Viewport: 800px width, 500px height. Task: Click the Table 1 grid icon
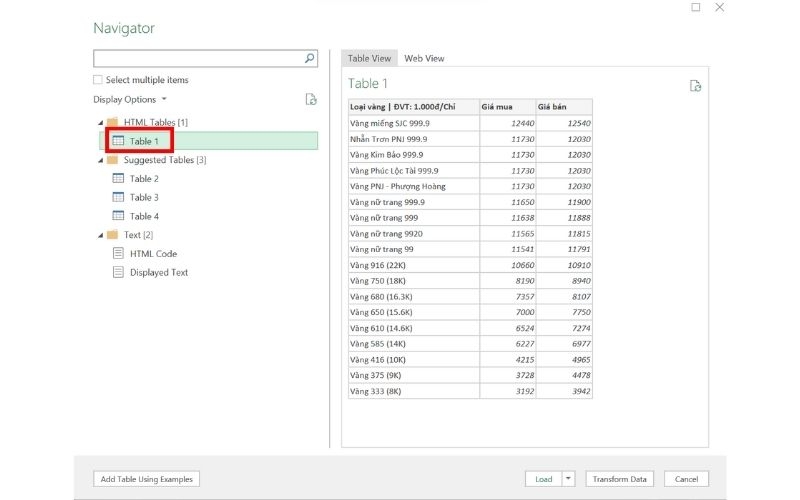[x=118, y=141]
